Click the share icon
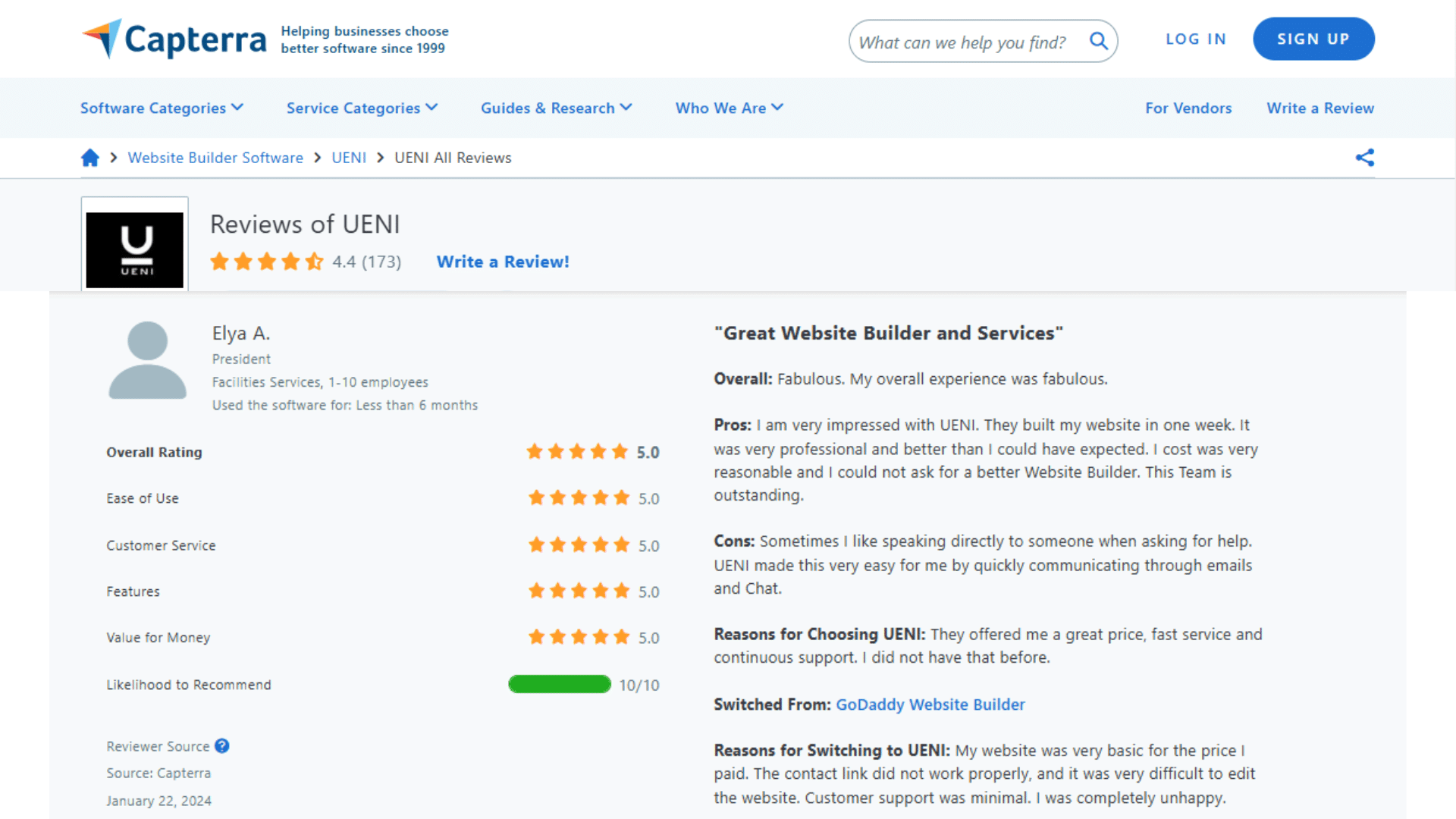Viewport: 1456px width, 819px height. [x=1365, y=158]
